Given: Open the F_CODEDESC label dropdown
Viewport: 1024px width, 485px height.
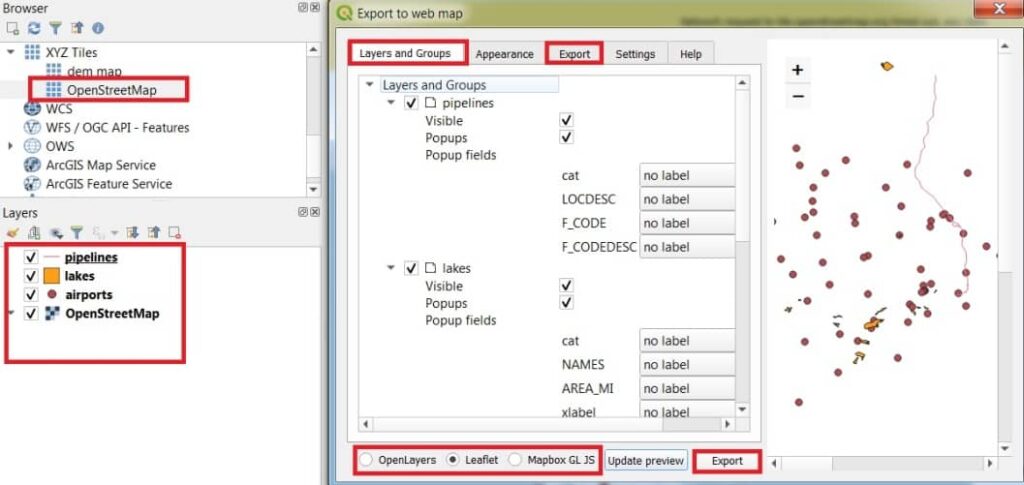Looking at the screenshot, I should tap(688, 247).
